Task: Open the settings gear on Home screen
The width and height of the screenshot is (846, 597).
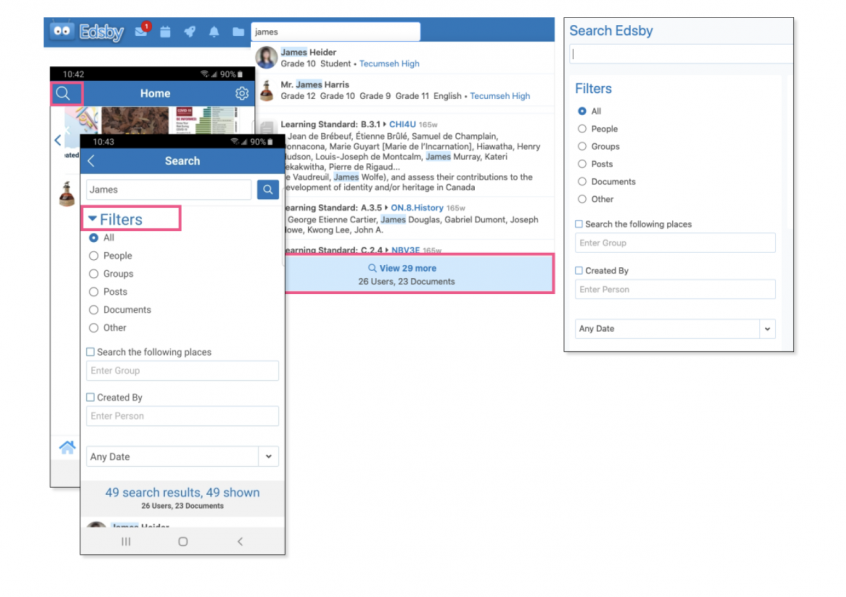Action: [242, 93]
